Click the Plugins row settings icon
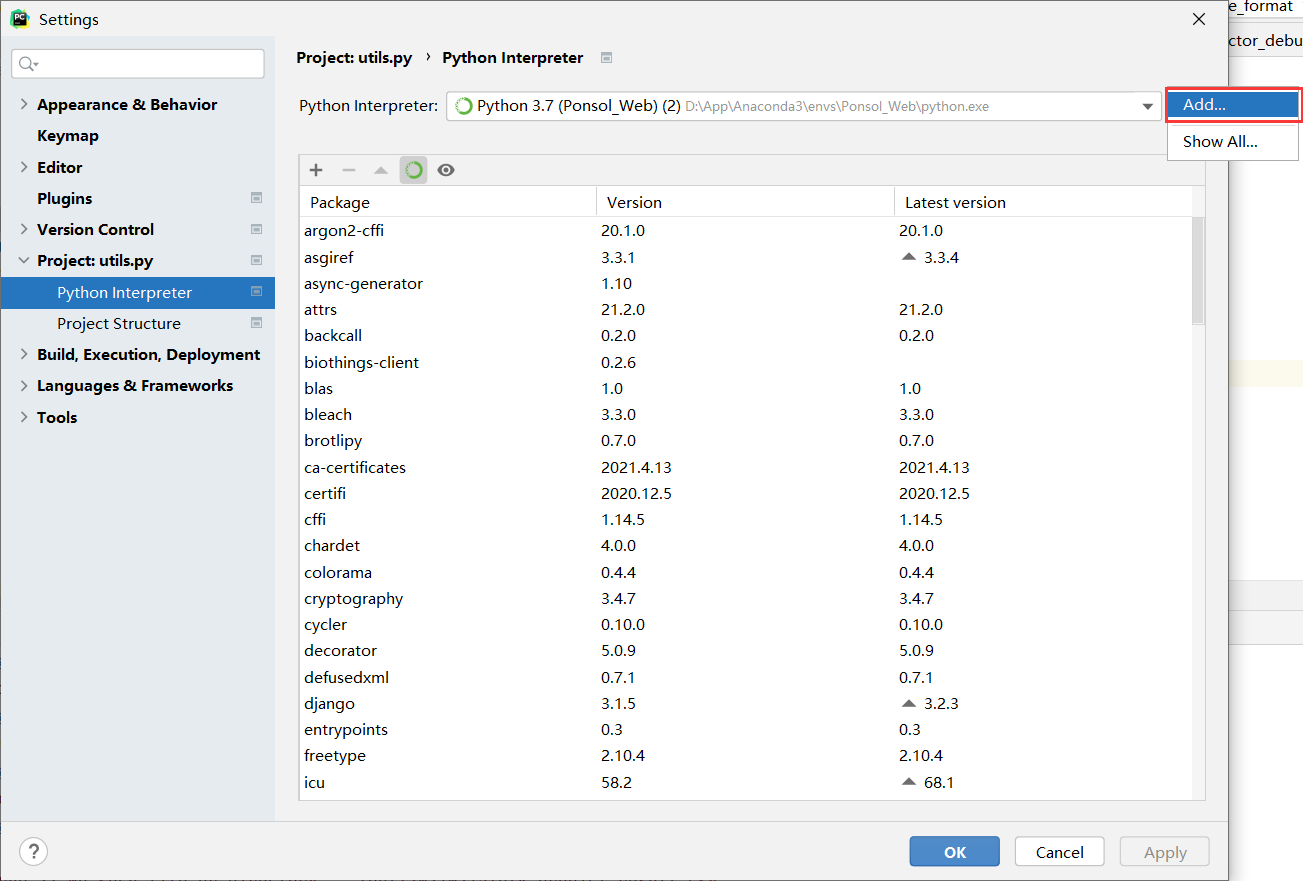Image resolution: width=1303 pixels, height=881 pixels. (257, 198)
